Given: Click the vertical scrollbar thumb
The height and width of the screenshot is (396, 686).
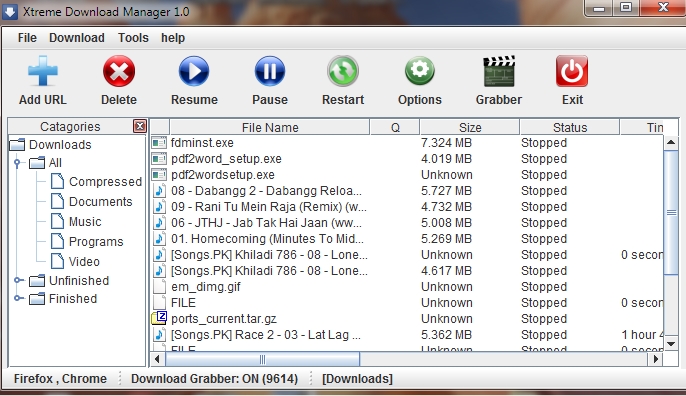Looking at the screenshot, I should coord(671,213).
